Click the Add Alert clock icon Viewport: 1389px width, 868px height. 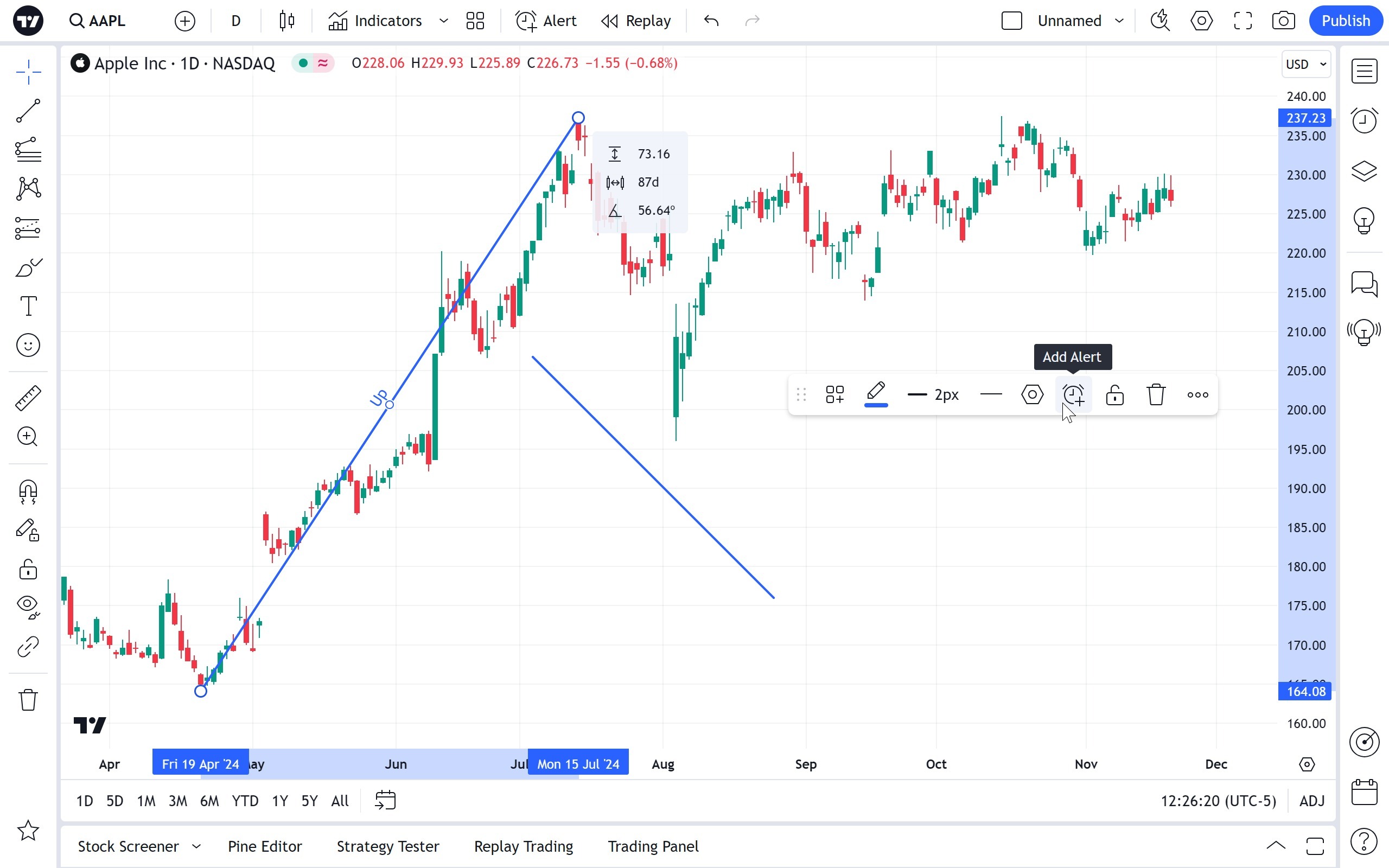(1073, 395)
